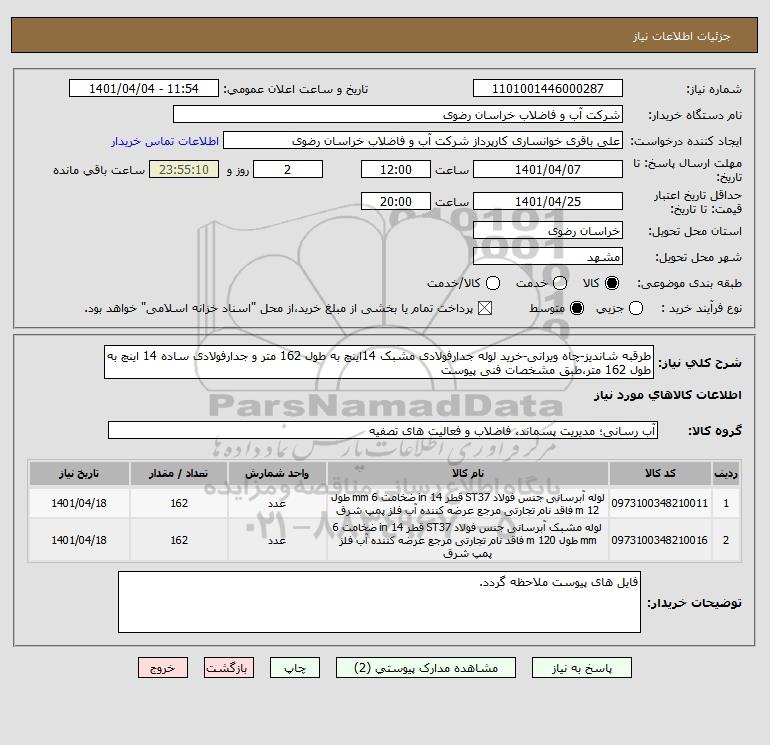Click the نام کالا column header

tap(468, 473)
